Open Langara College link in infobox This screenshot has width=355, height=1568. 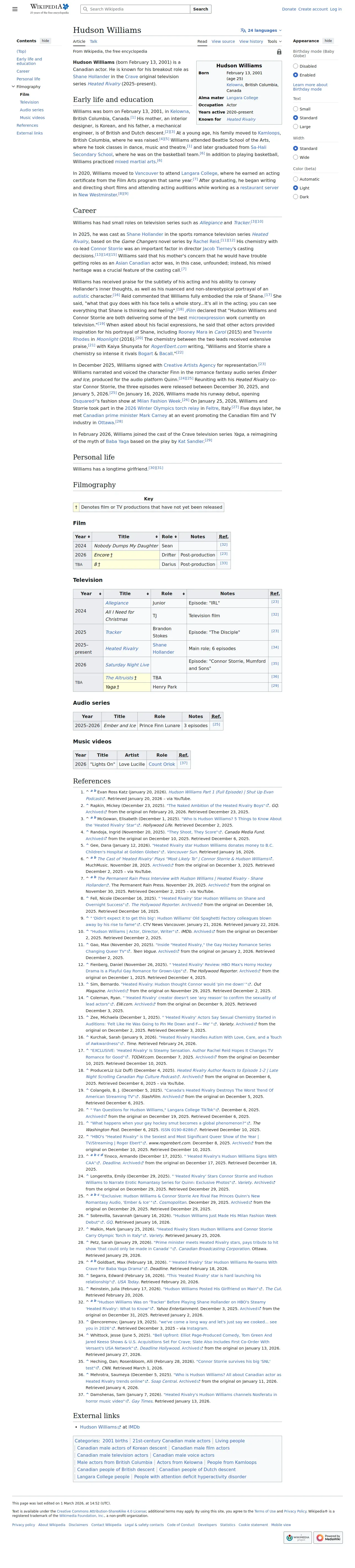tap(242, 97)
